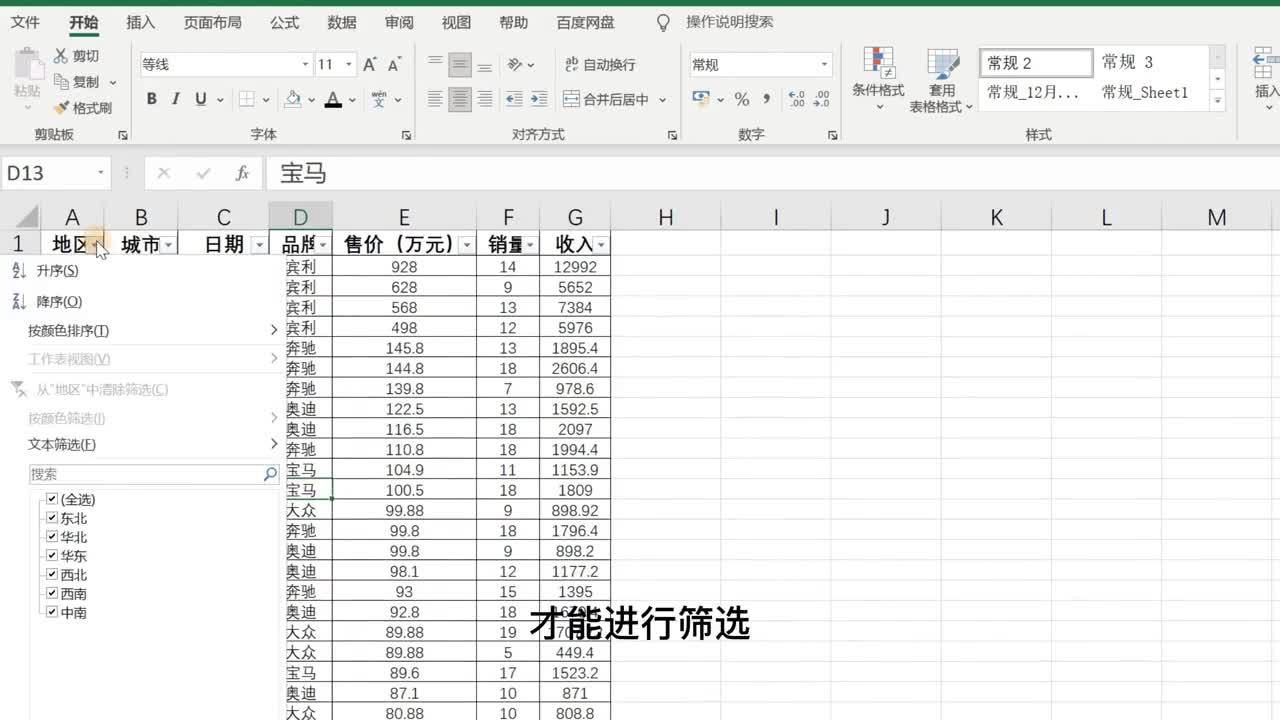Viewport: 1280px width, 720px height.
Task: Open the font size dropdown
Action: (x=349, y=65)
